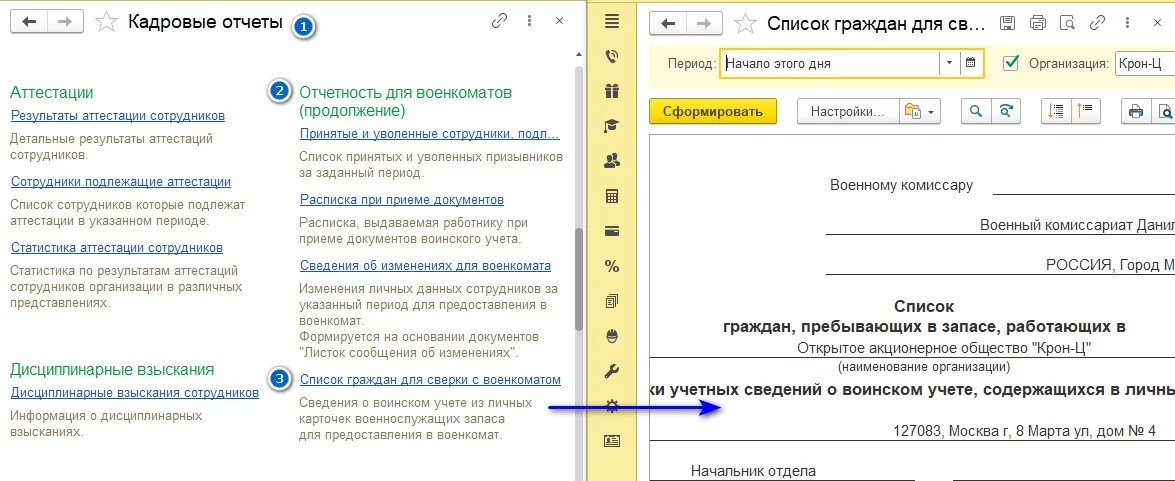Open the calendar picker for Период
1175x481 pixels.
point(970,64)
